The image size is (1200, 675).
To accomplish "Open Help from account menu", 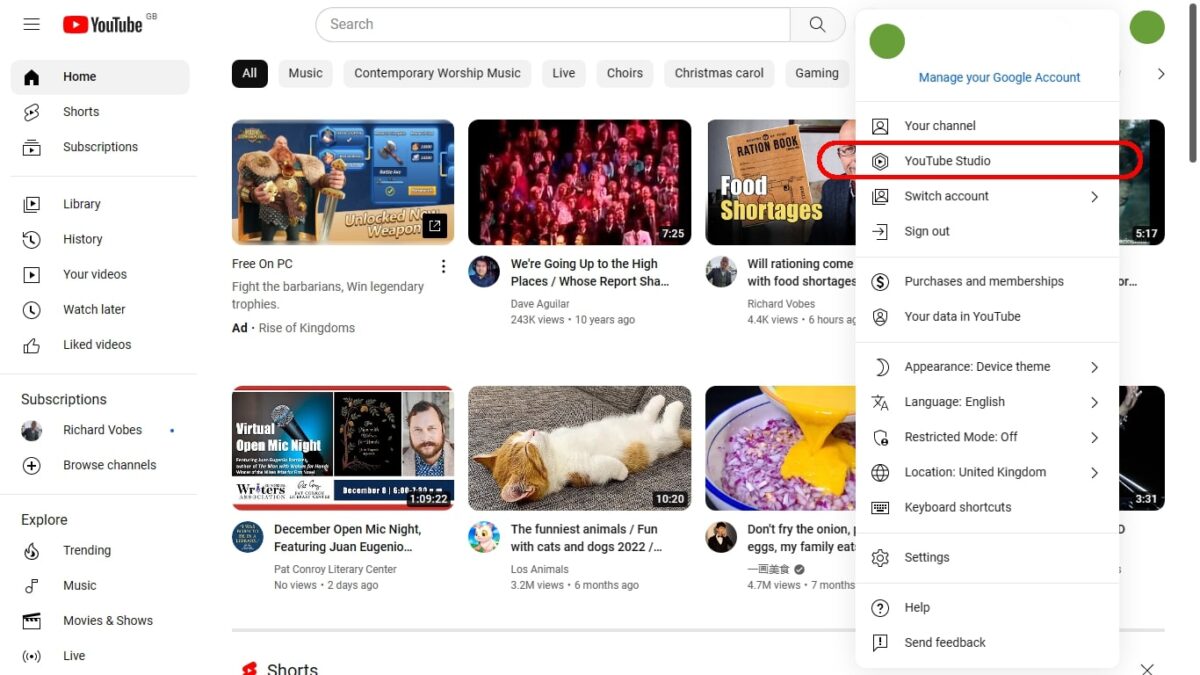I will [x=987, y=607].
